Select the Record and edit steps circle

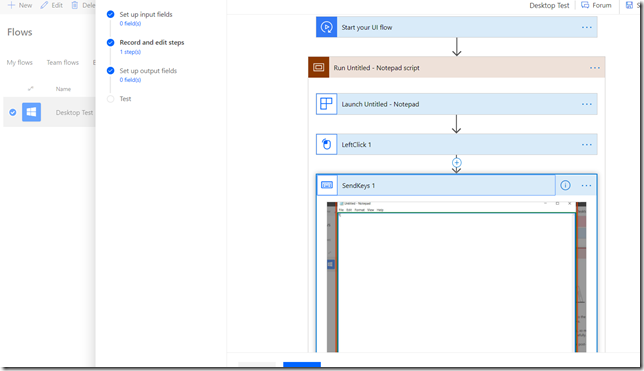pos(110,42)
